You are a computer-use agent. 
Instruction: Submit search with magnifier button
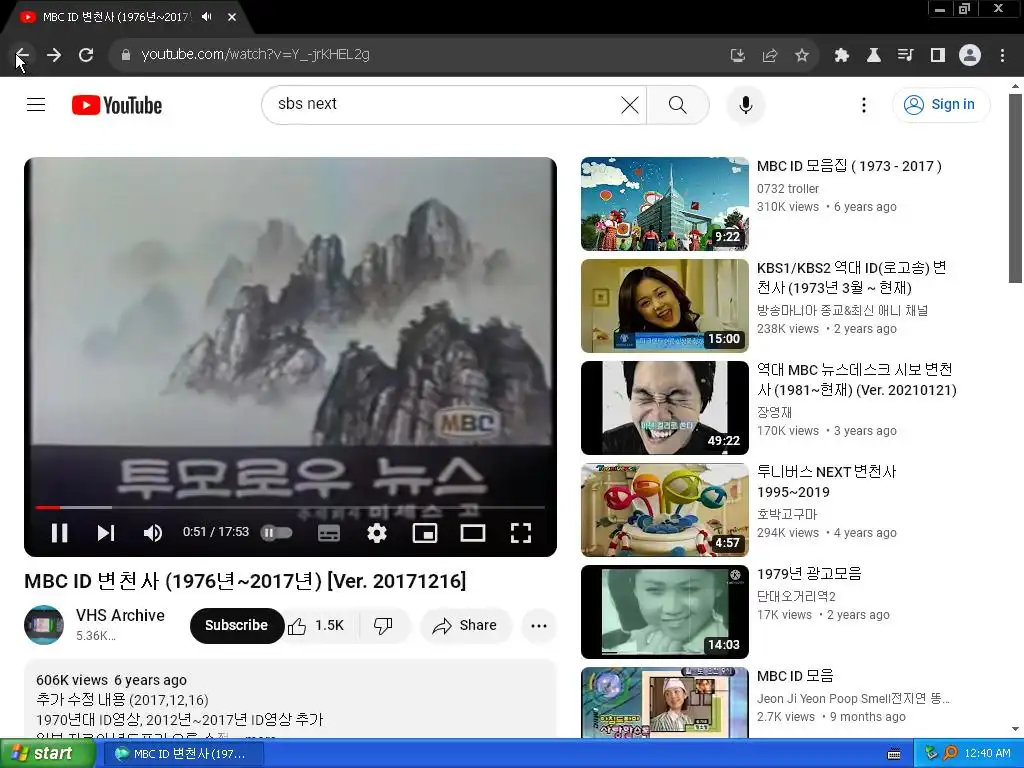[x=678, y=104]
